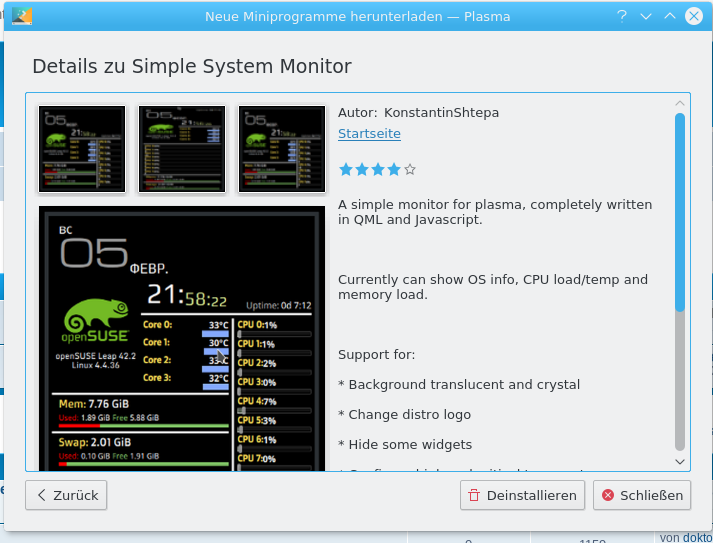Click the Plasma app icon in title bar
This screenshot has width=713, height=543.
click(22, 16)
